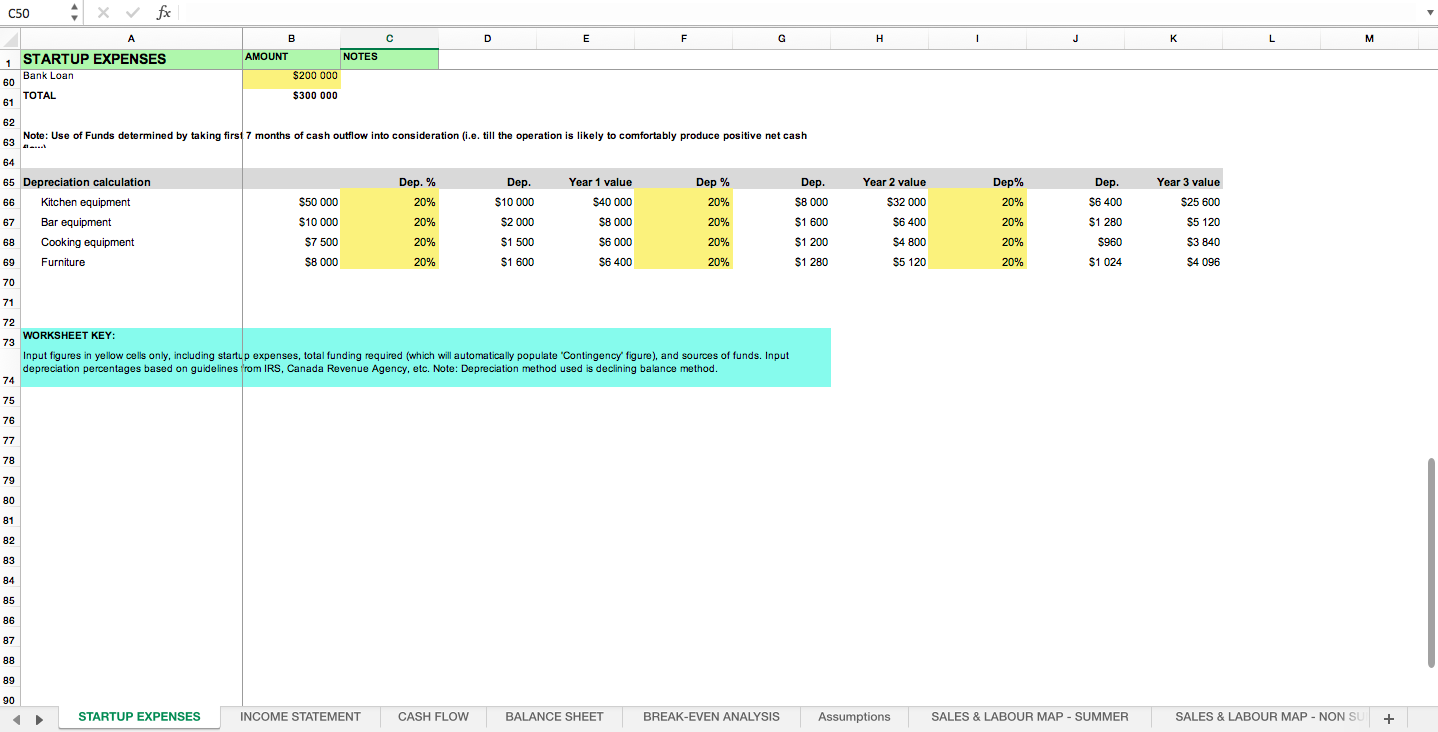Click the STARTUP EXPENSES title cell

pos(131,59)
